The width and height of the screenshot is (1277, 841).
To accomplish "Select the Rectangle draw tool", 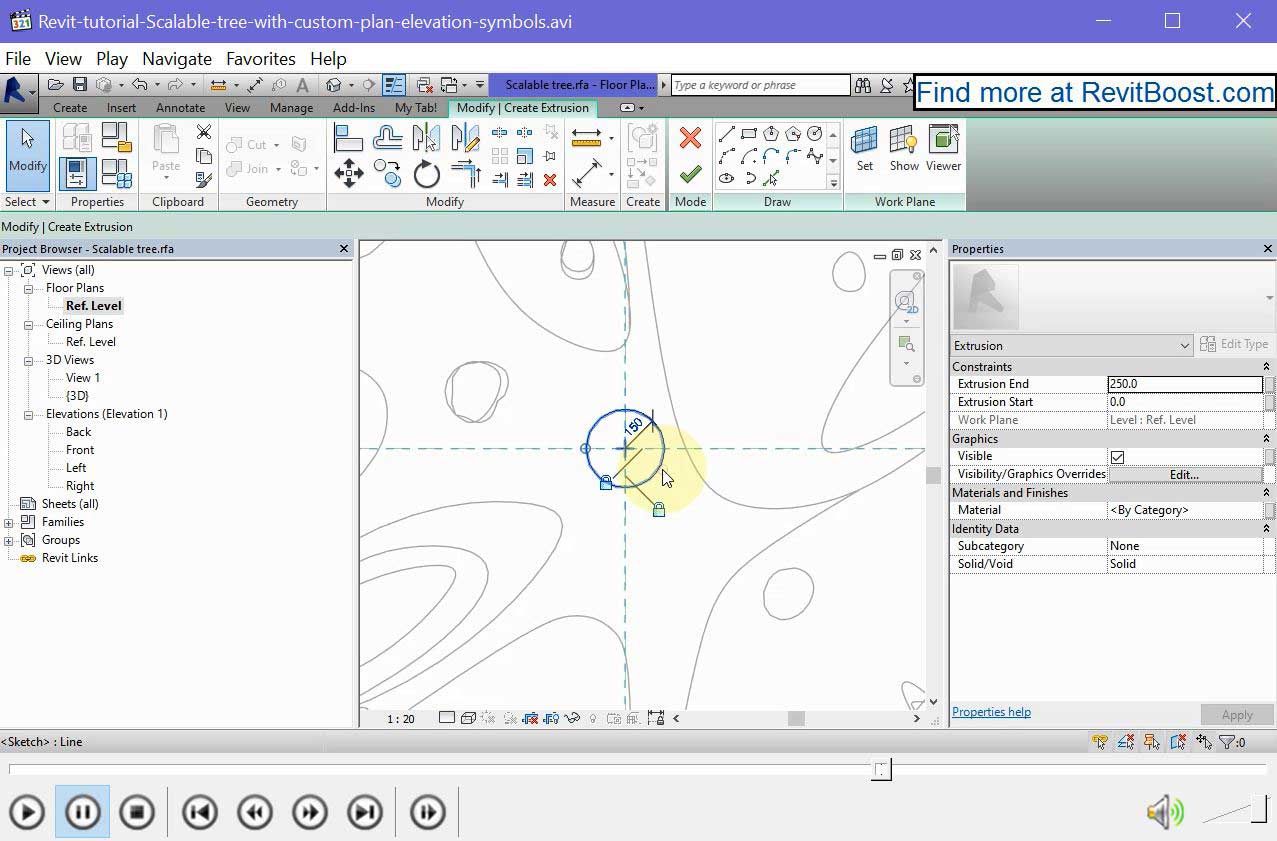I will click(749, 133).
